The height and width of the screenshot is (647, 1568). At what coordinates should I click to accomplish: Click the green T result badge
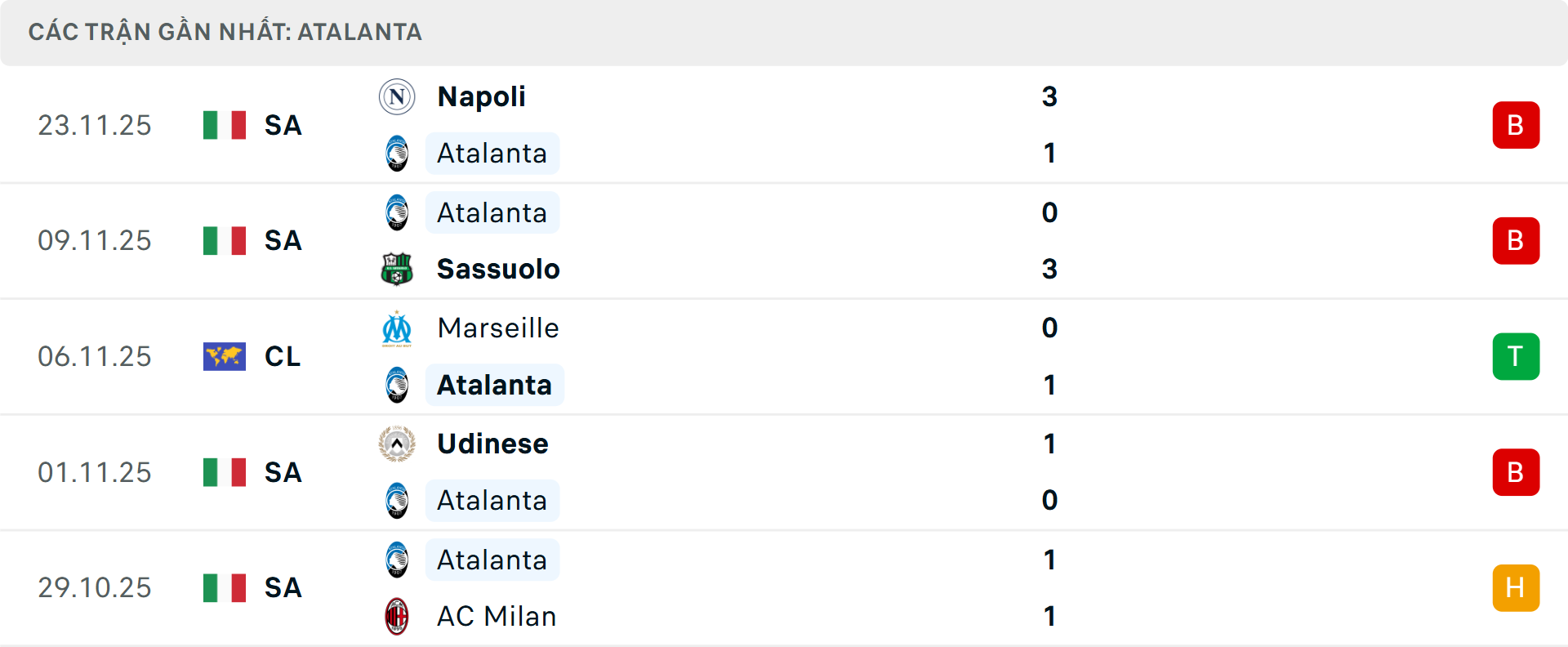(1515, 356)
